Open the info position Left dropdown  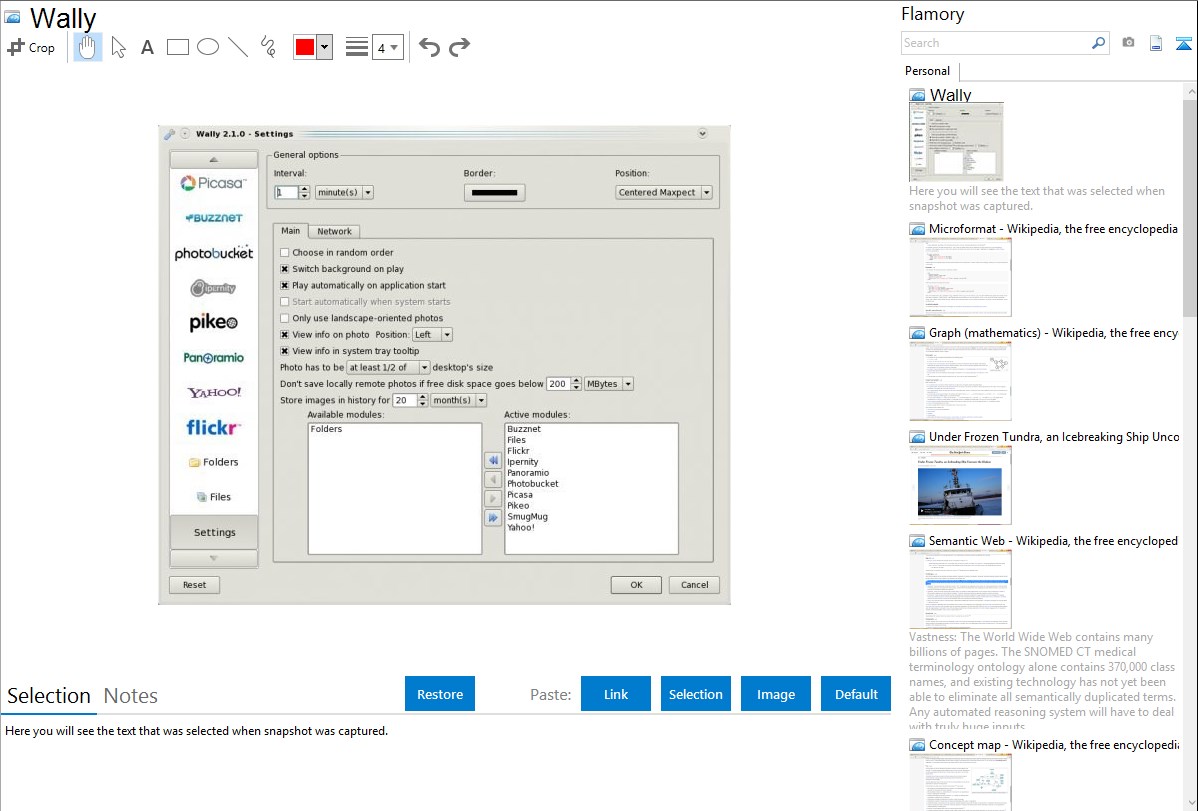click(x=432, y=335)
